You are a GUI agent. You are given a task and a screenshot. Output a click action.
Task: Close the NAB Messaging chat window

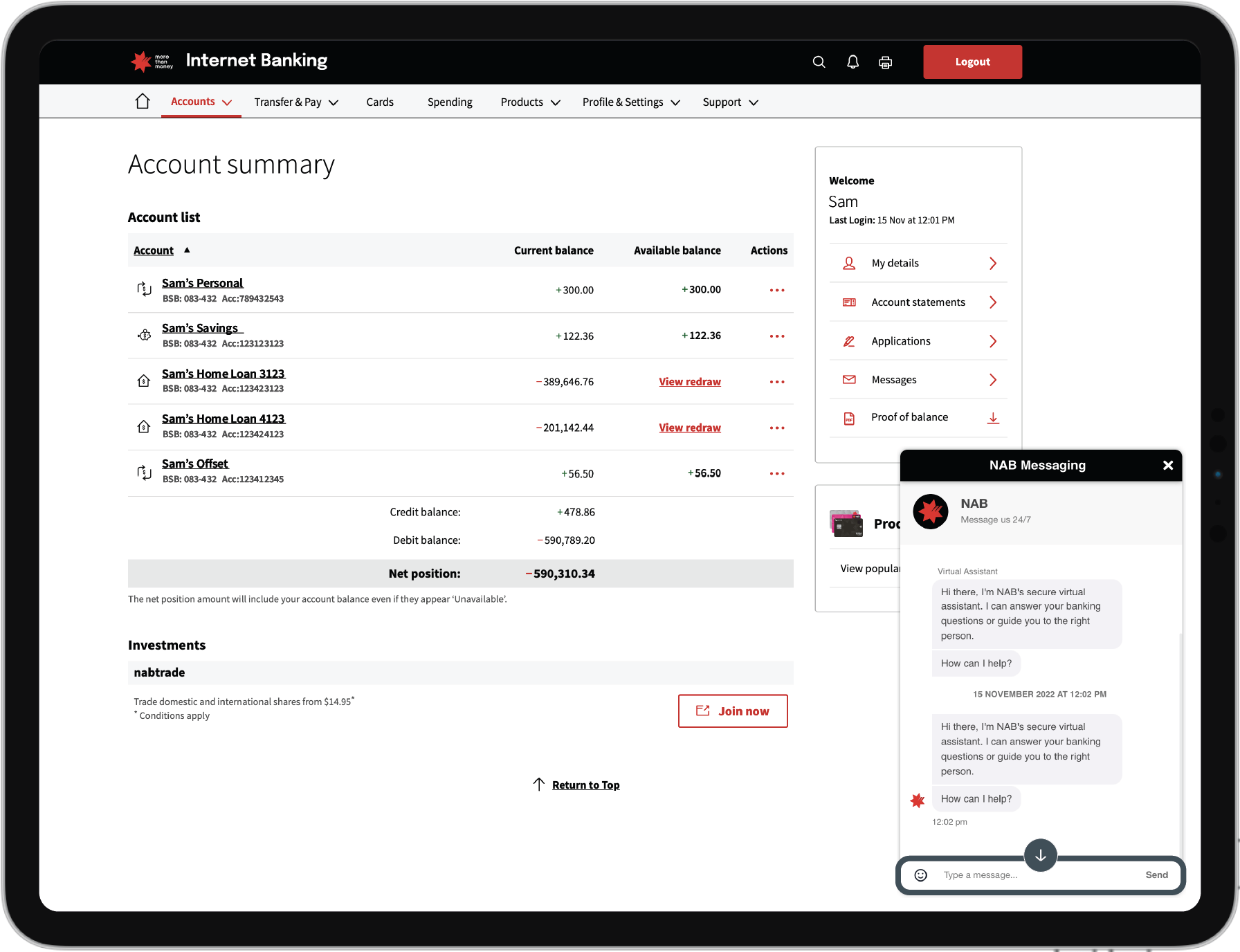tap(1168, 466)
